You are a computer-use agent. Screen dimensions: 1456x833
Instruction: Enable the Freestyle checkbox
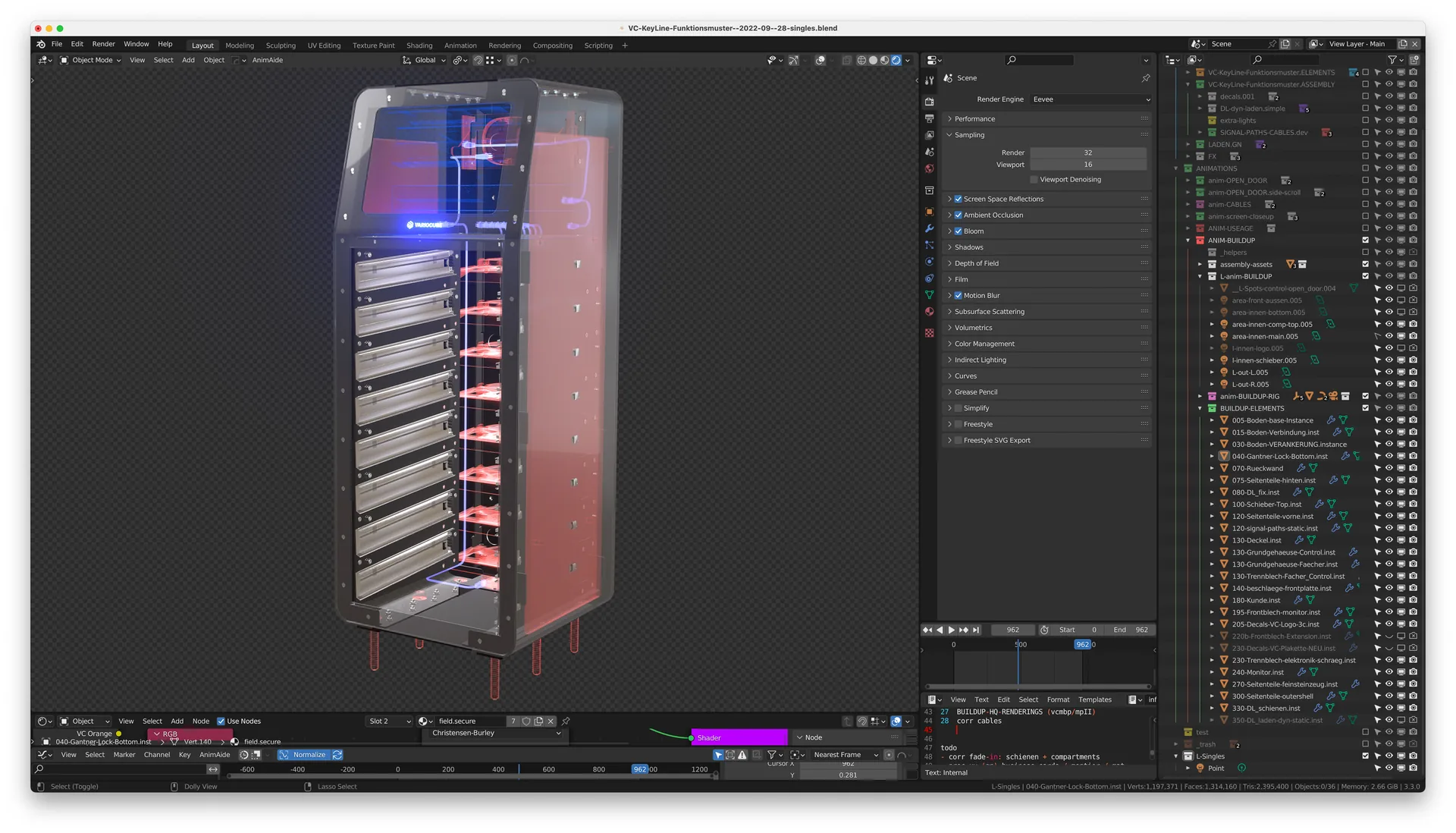[x=958, y=424]
